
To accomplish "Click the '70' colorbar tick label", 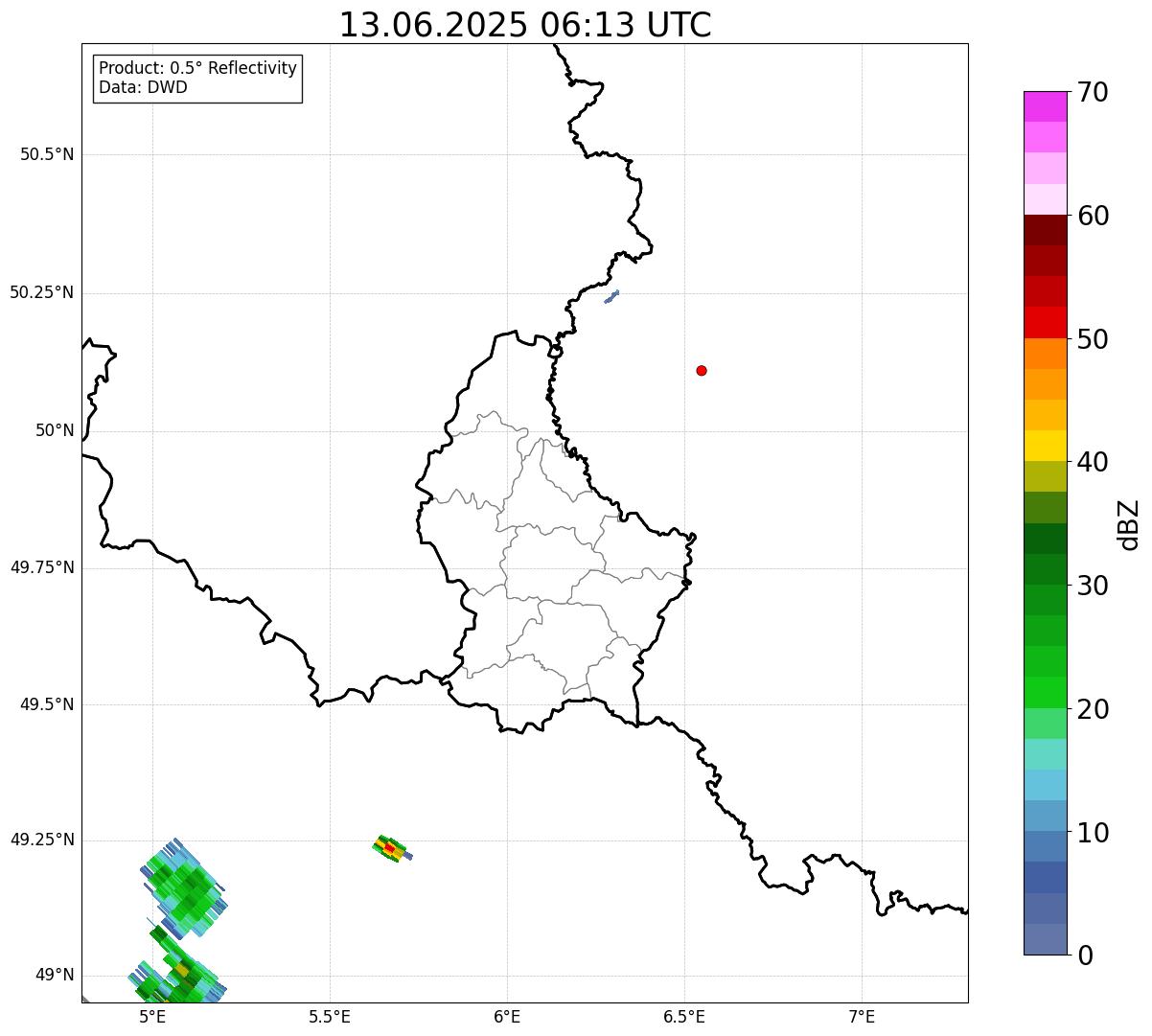I will [1093, 93].
